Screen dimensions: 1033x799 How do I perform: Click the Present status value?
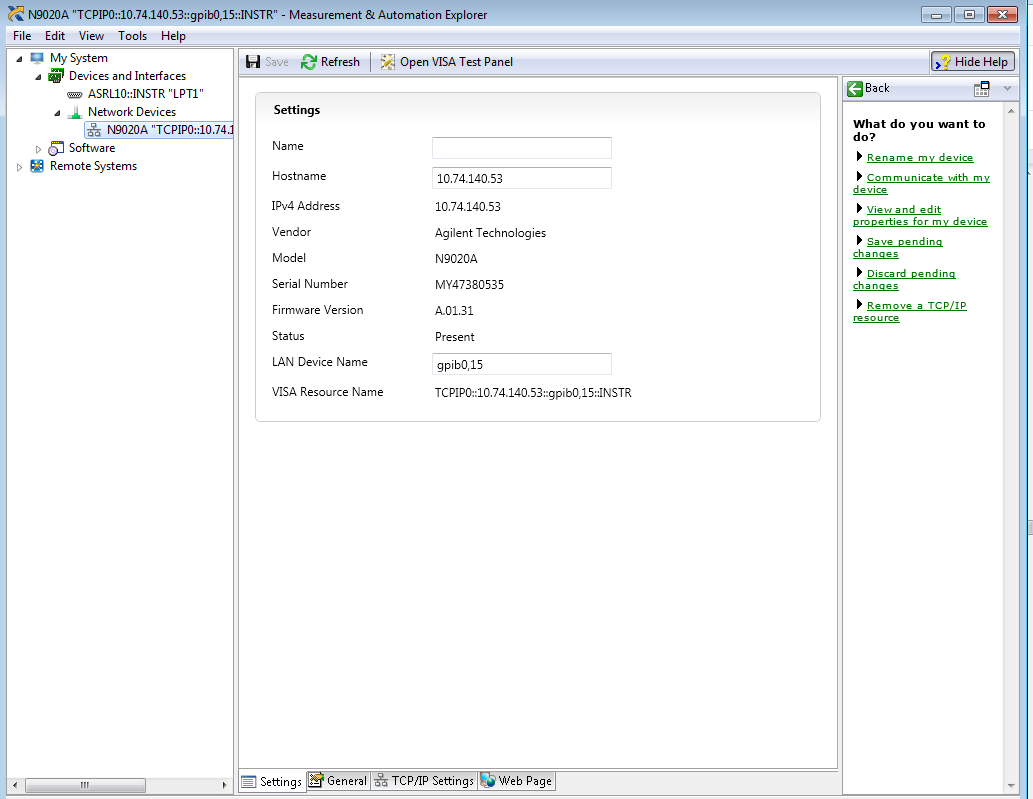(x=455, y=337)
